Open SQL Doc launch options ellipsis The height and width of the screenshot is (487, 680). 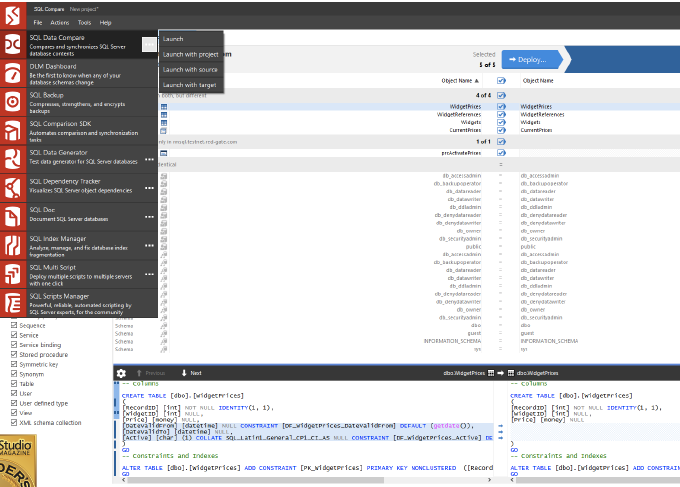149,216
